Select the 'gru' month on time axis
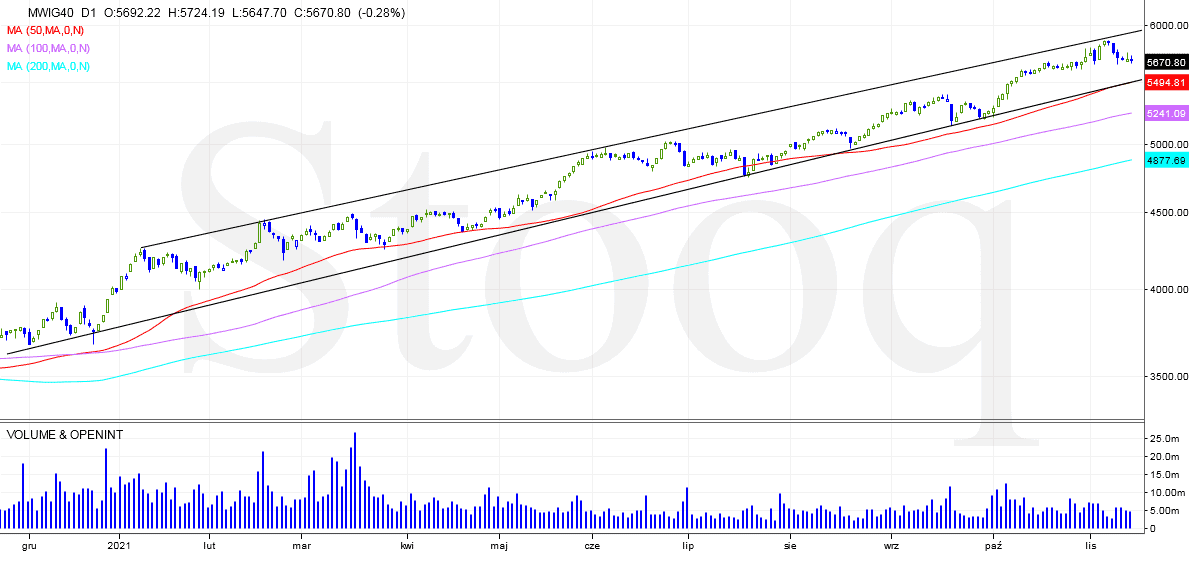Screen dimensions: 1204x563 [30, 546]
